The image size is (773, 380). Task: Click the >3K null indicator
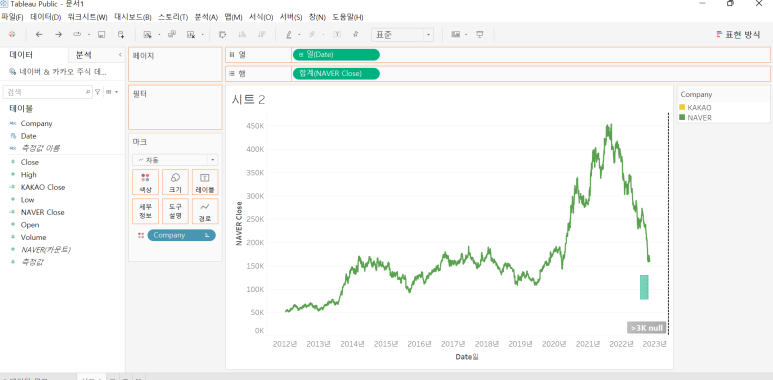647,328
